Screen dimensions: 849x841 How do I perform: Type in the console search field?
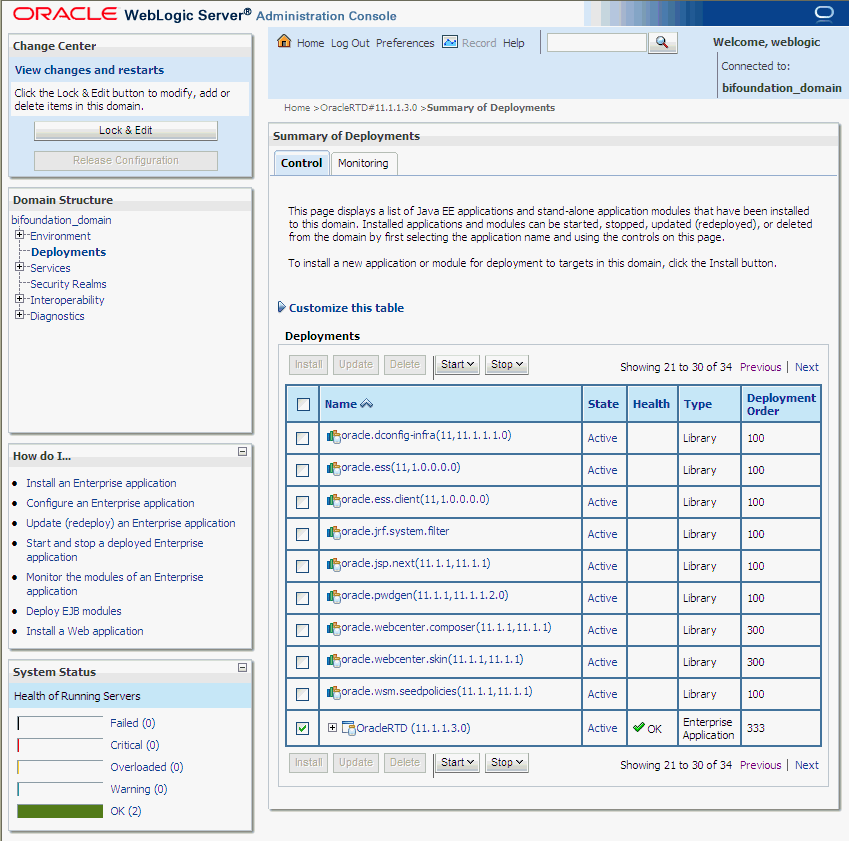point(595,43)
